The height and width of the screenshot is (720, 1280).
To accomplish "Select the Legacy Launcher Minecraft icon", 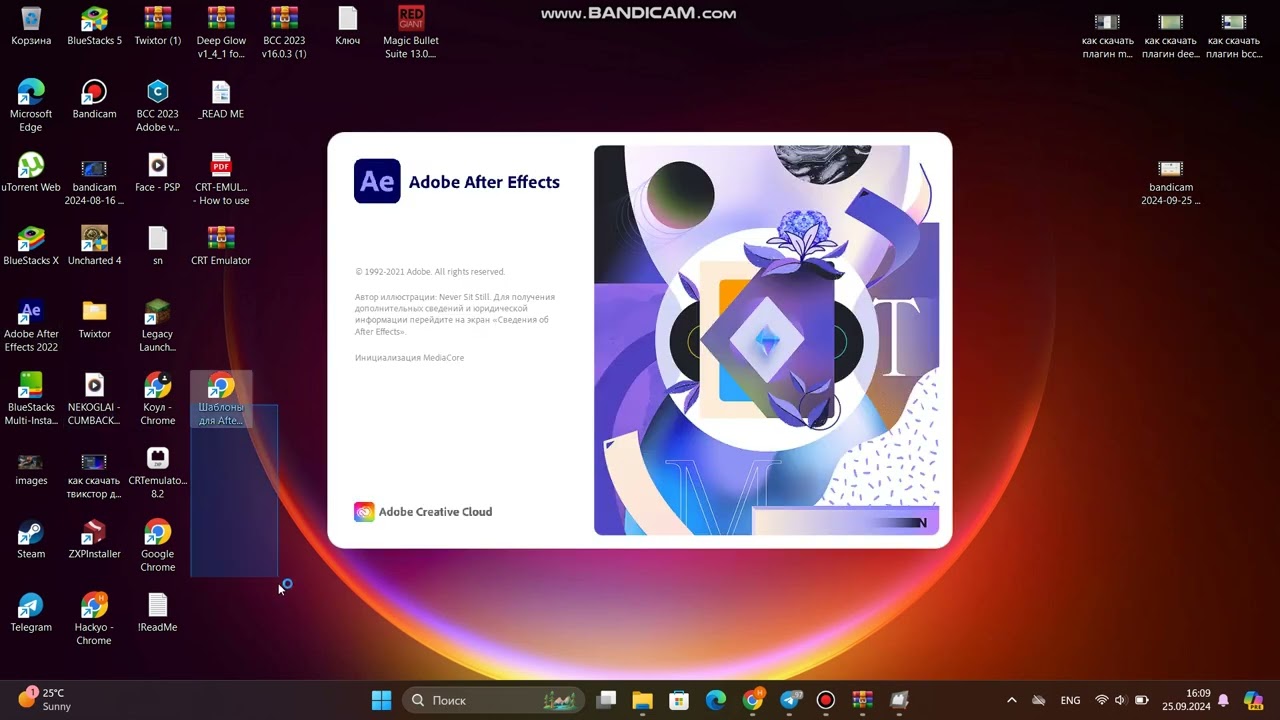I will tap(157, 326).
